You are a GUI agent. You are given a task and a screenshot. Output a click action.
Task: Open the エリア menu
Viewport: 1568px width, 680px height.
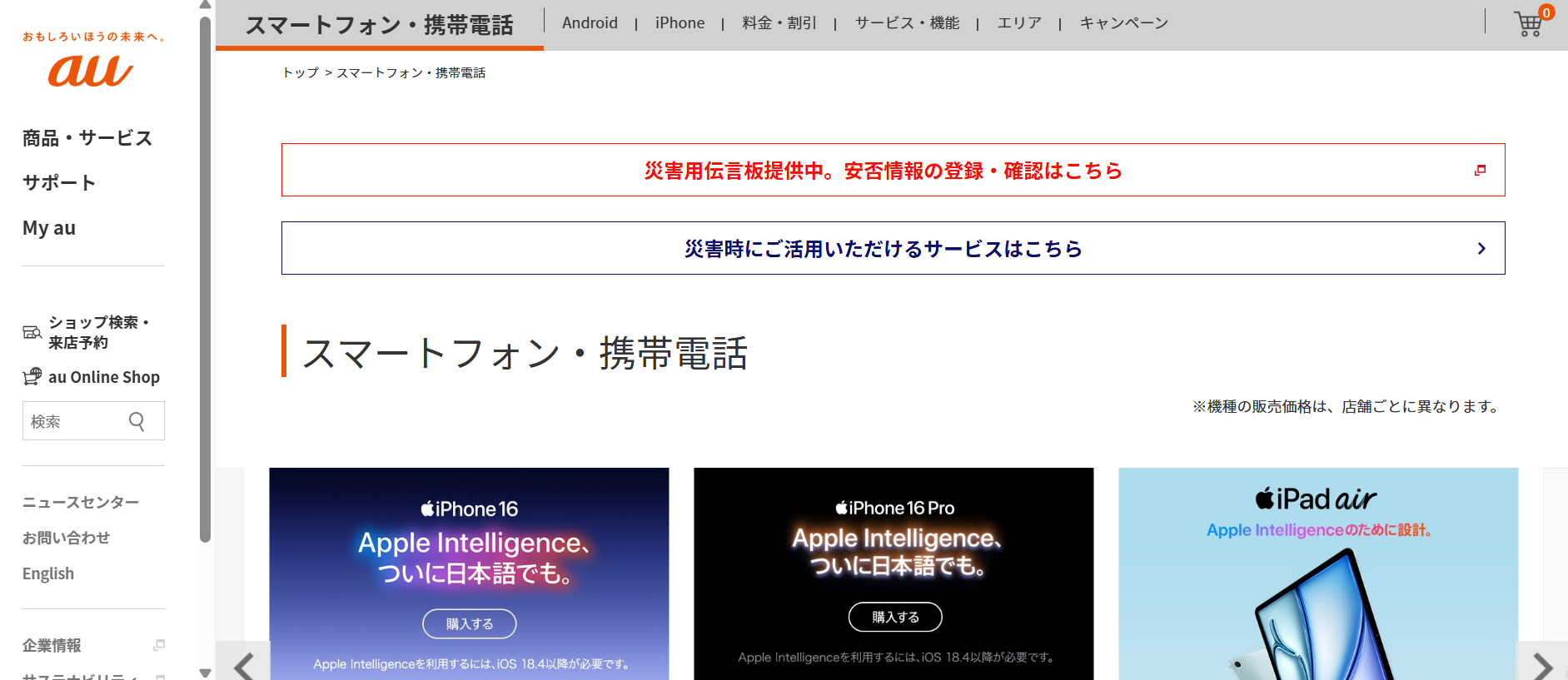pos(1019,23)
